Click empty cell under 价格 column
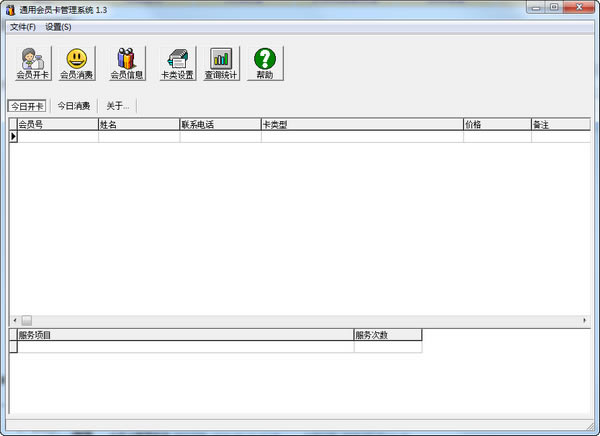The image size is (600, 436). (x=497, y=137)
